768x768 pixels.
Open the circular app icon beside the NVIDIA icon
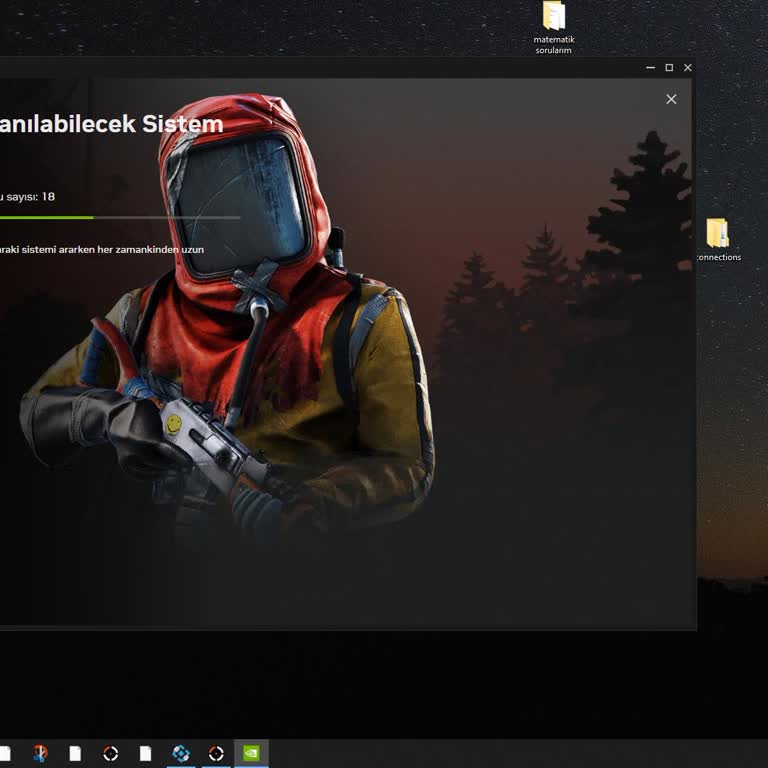[x=216, y=753]
